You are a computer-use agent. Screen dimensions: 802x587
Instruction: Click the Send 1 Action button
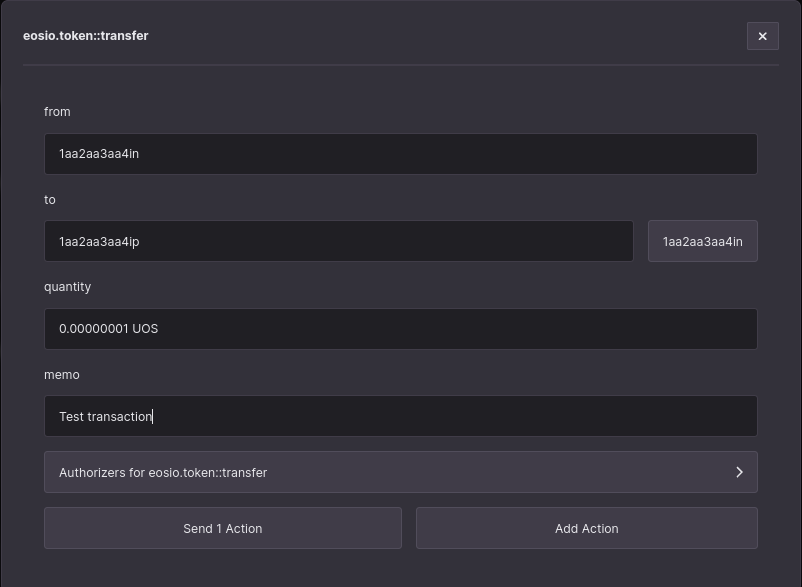tap(222, 528)
